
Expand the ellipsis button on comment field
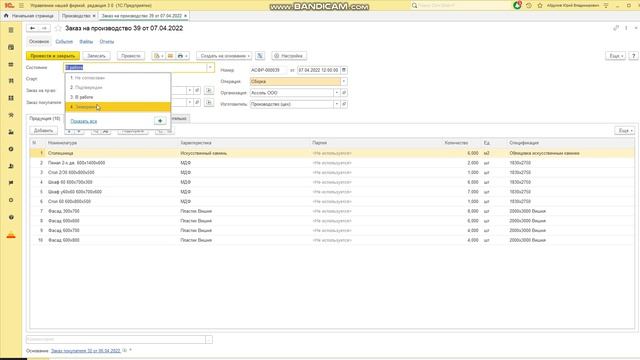(x=209, y=339)
